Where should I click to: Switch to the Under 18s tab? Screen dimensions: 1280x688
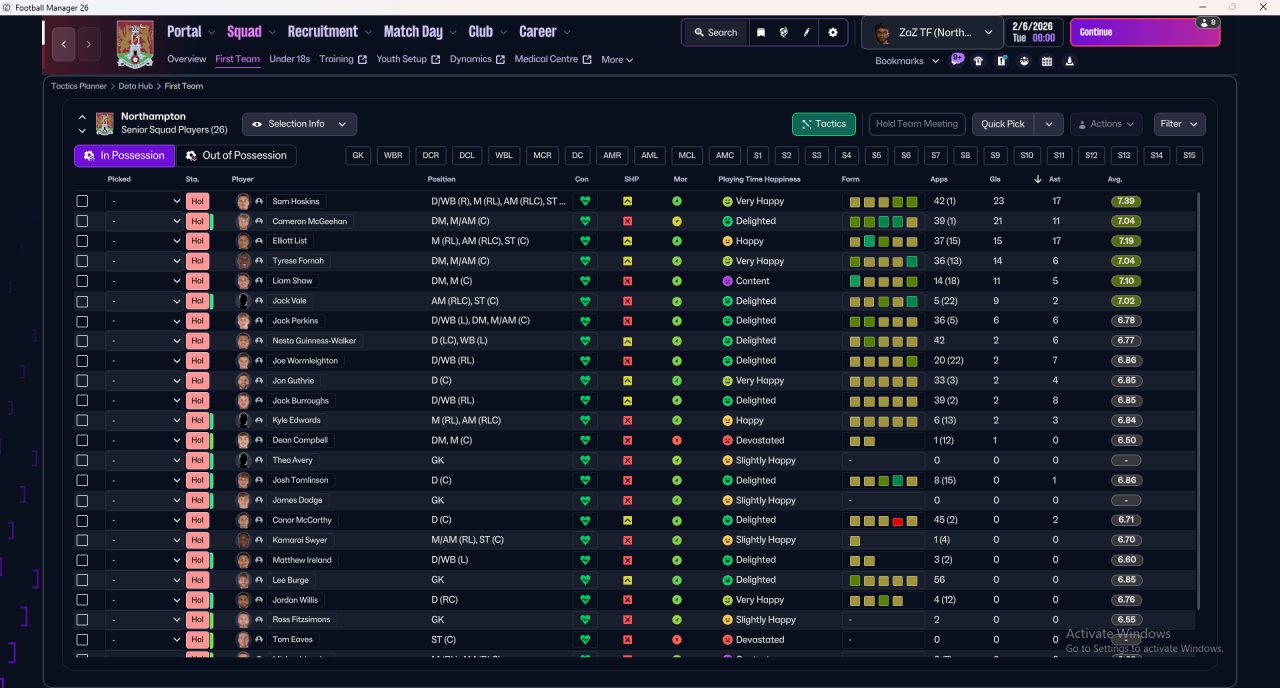(x=289, y=59)
